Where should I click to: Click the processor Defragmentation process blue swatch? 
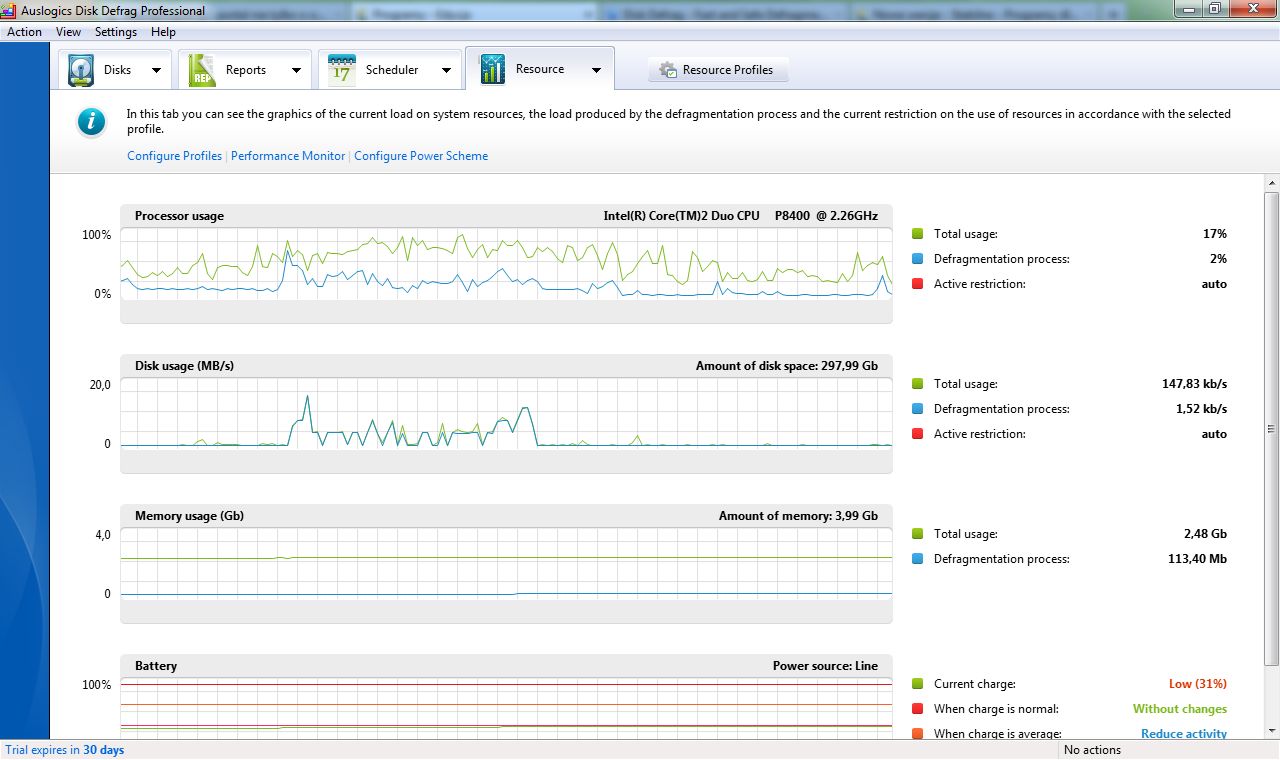[x=917, y=259]
